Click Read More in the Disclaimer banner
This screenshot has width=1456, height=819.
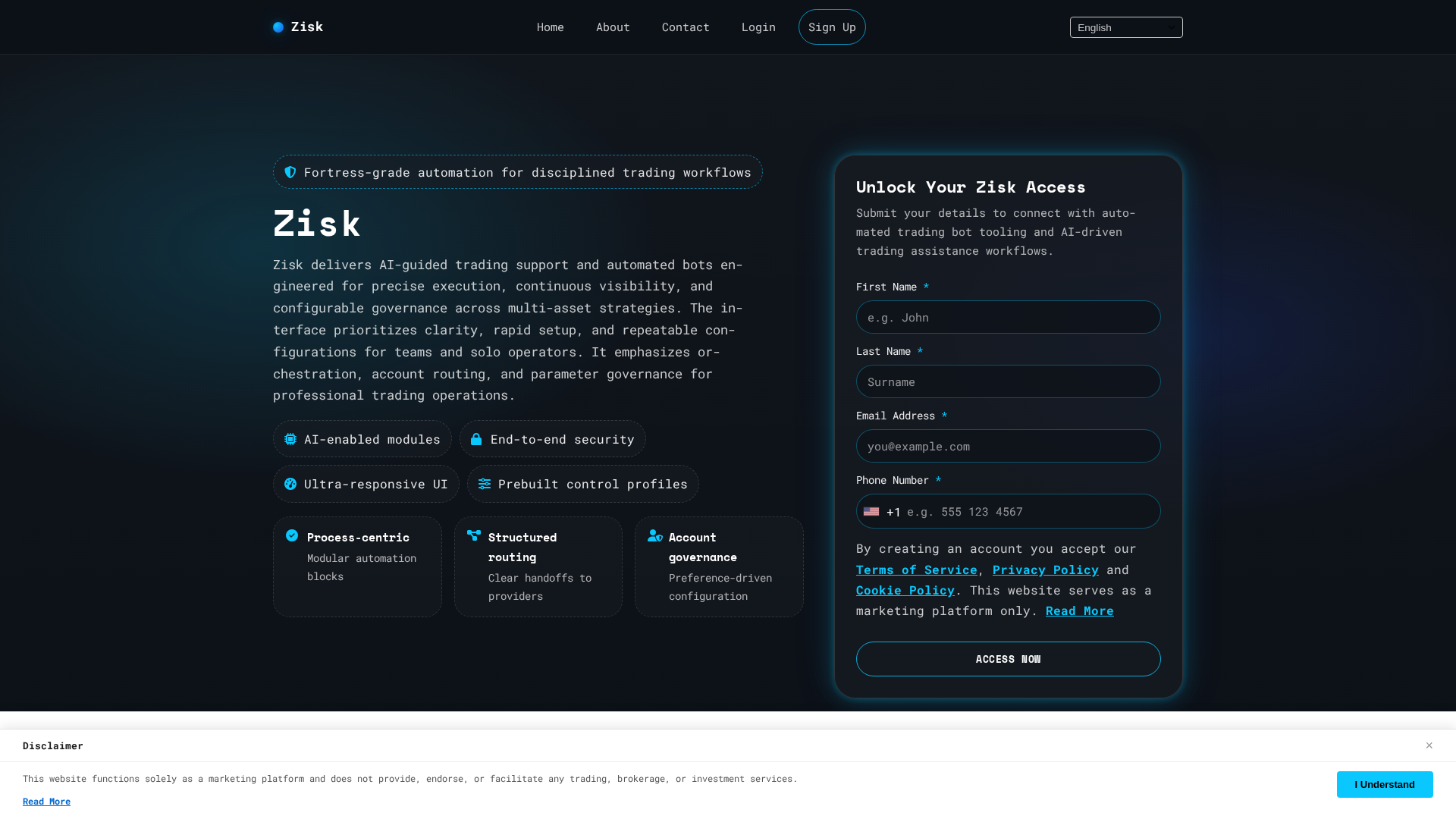(46, 802)
